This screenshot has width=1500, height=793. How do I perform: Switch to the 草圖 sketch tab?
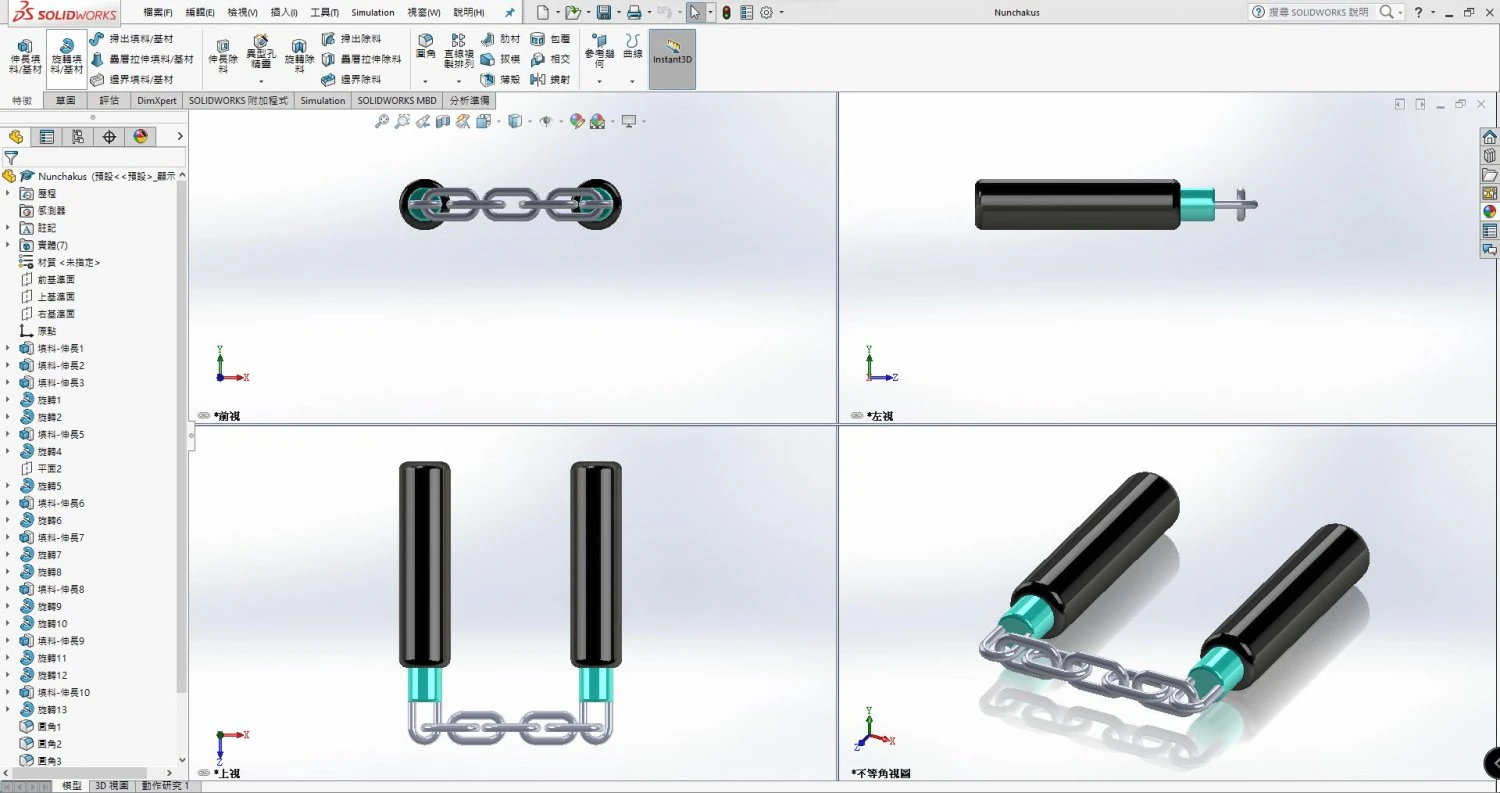[x=65, y=101]
